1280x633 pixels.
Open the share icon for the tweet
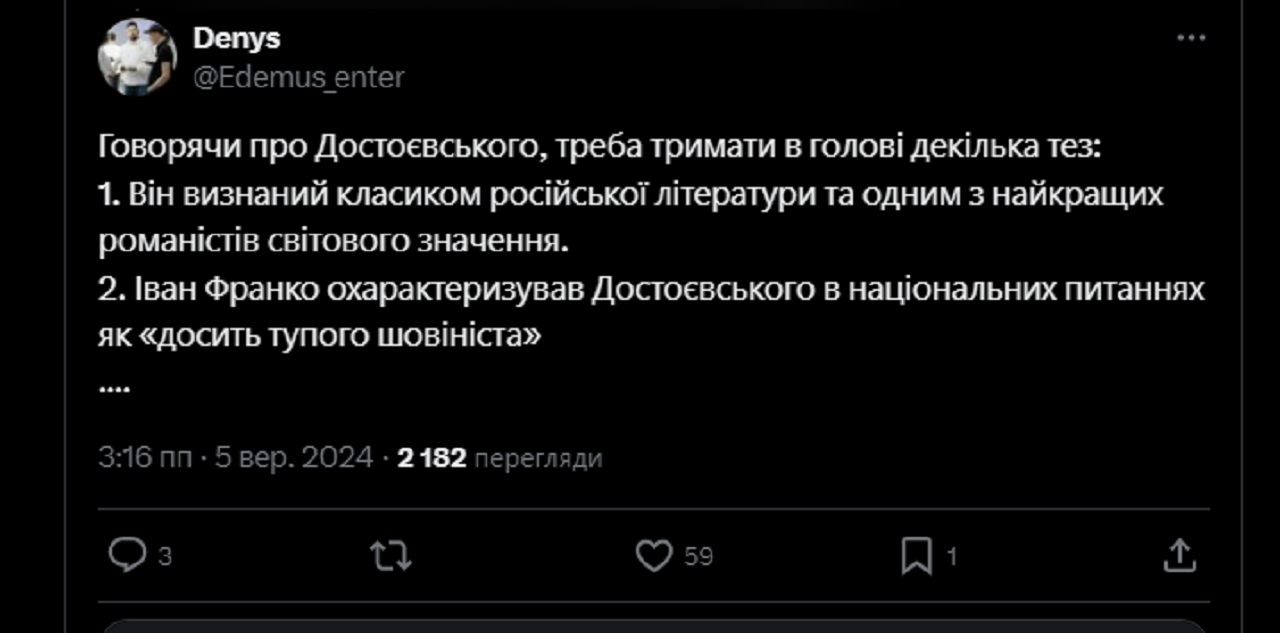(x=1180, y=555)
